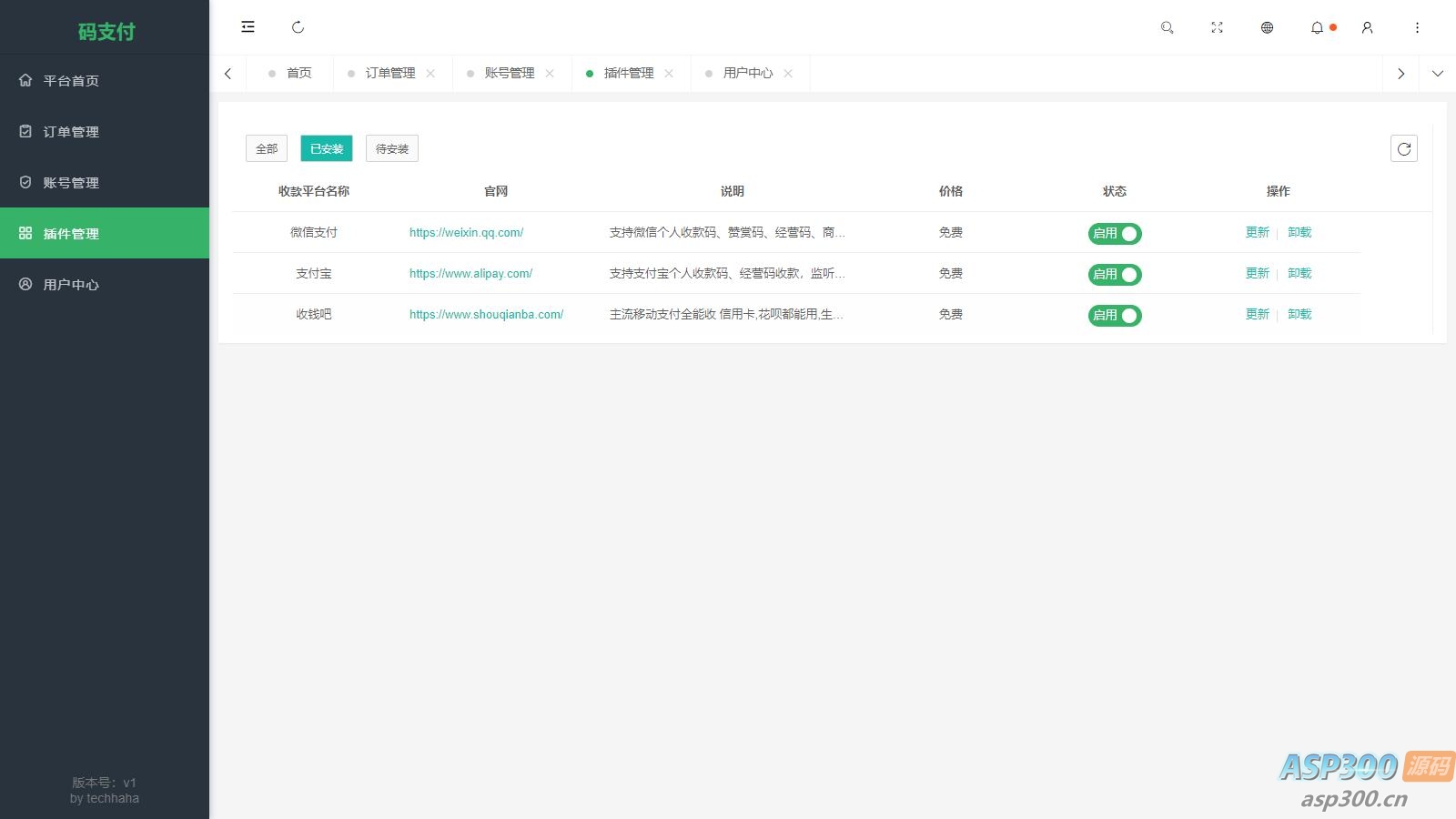Close the 订单管理 tab

pos(430,73)
